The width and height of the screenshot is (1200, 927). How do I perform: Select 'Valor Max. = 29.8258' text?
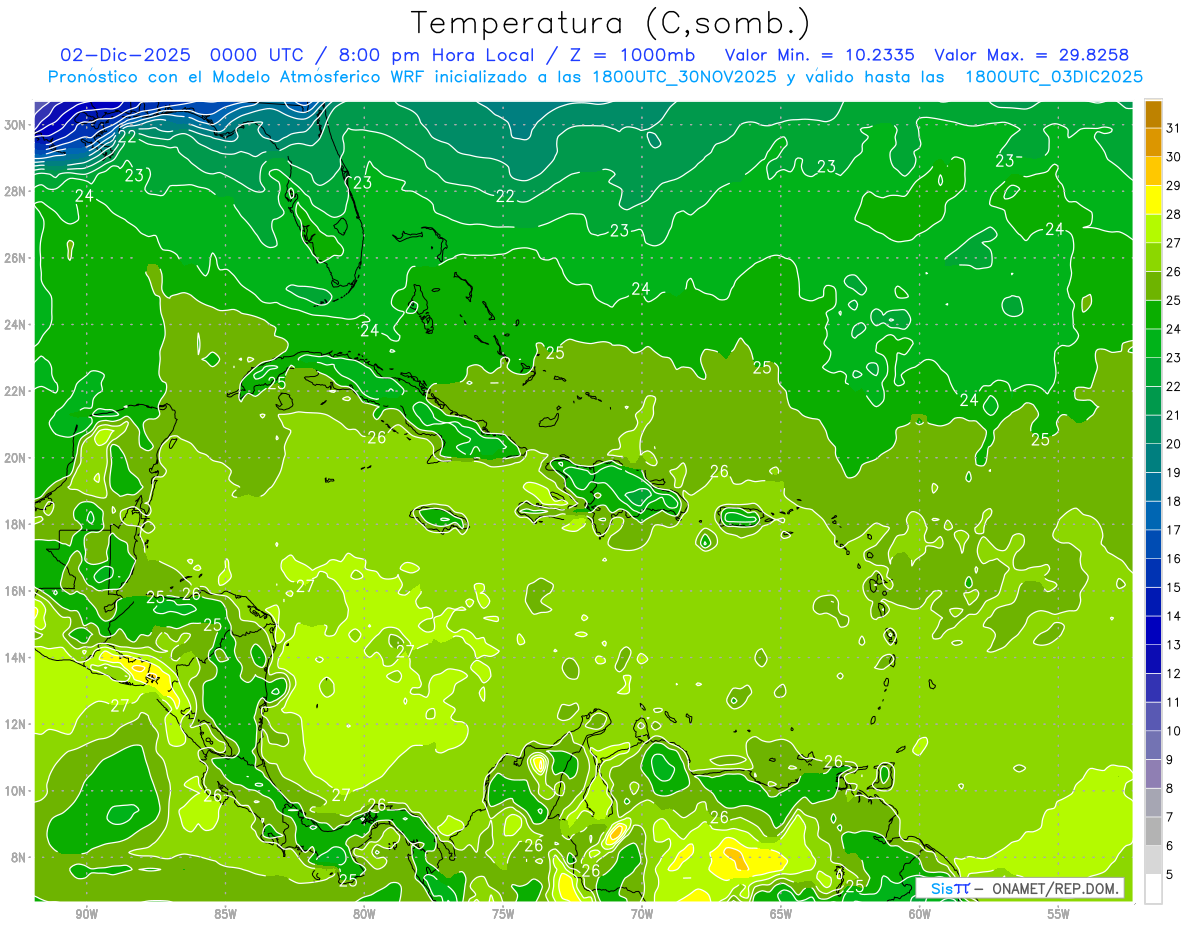[x=1031, y=55]
